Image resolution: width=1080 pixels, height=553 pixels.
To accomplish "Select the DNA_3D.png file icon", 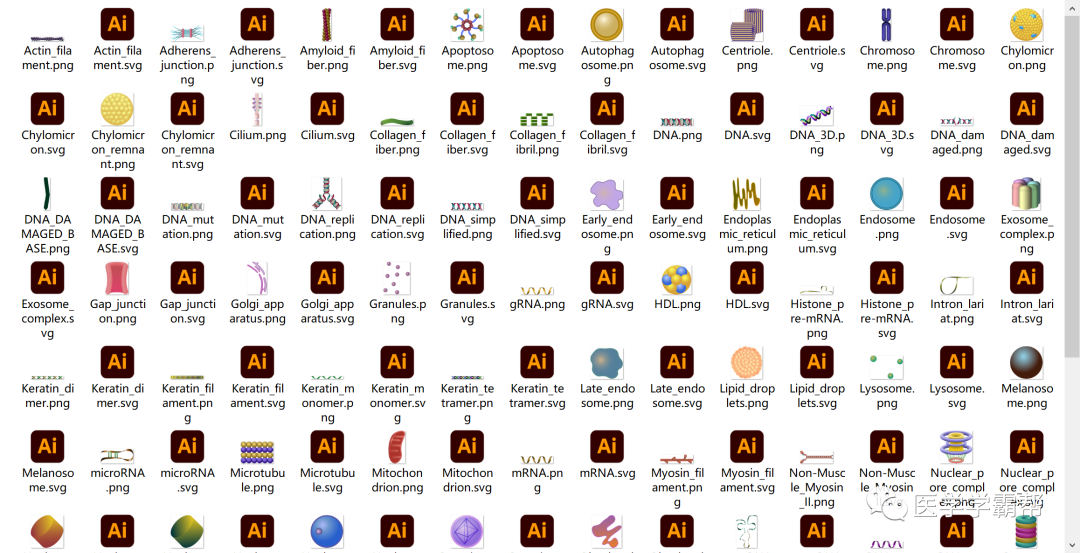I will 817,116.
